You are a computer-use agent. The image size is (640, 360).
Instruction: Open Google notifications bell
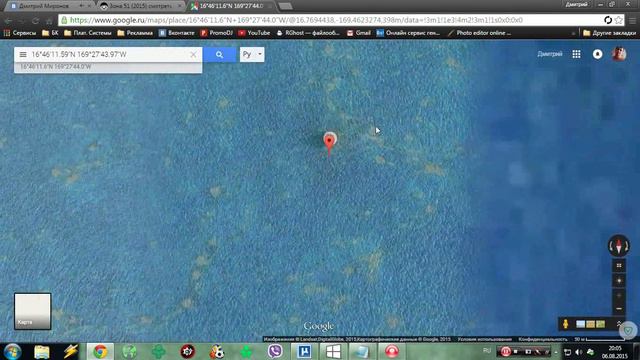coord(598,54)
